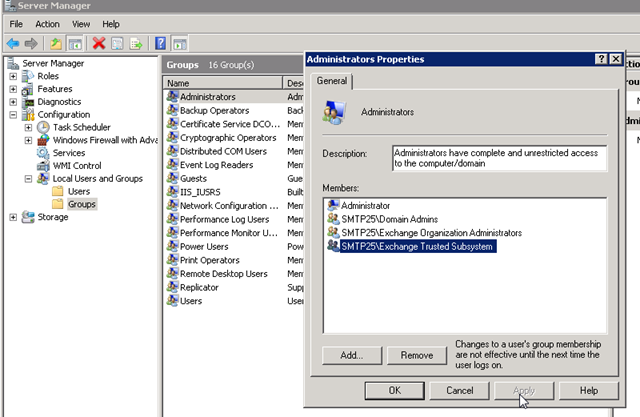The image size is (640, 417).
Task: Click the Administrators Properties help ? button
Action: point(601,59)
